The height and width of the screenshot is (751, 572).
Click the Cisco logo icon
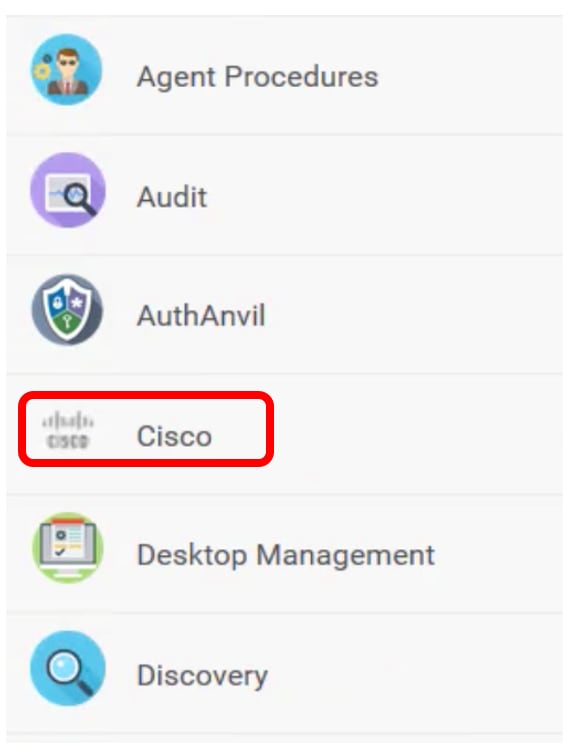coord(68,429)
